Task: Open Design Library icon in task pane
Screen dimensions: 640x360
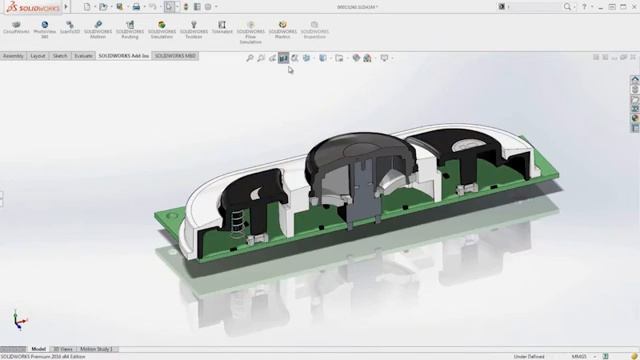Action: tap(635, 89)
